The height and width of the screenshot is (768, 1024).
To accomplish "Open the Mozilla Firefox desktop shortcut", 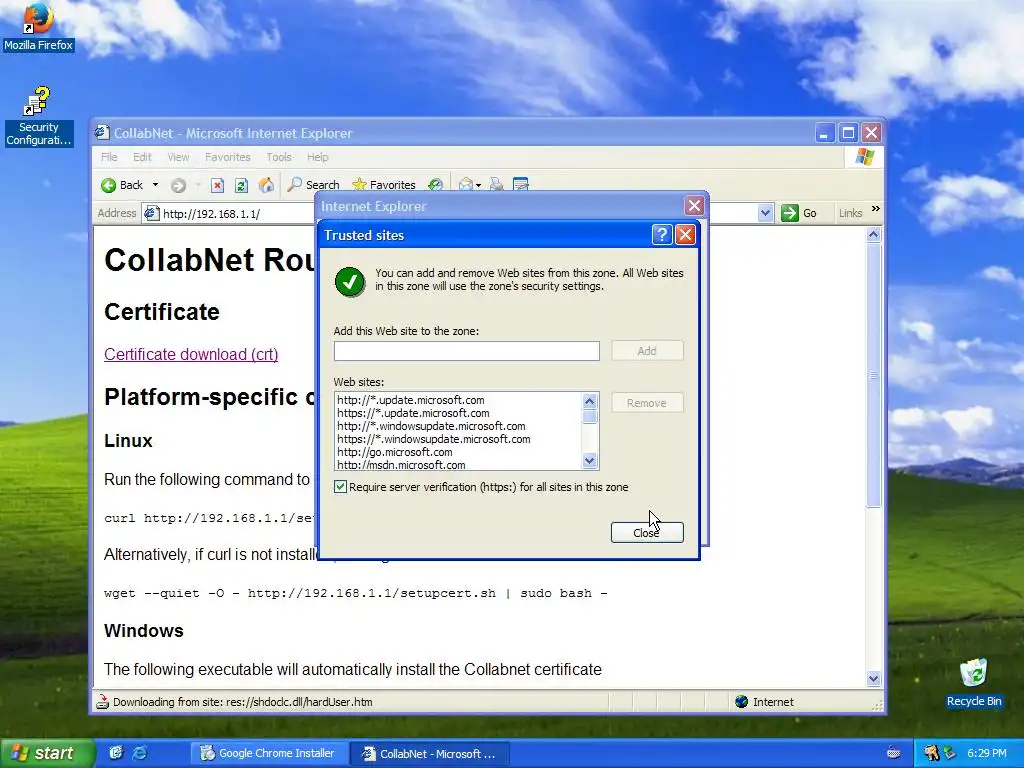I will coord(39,27).
